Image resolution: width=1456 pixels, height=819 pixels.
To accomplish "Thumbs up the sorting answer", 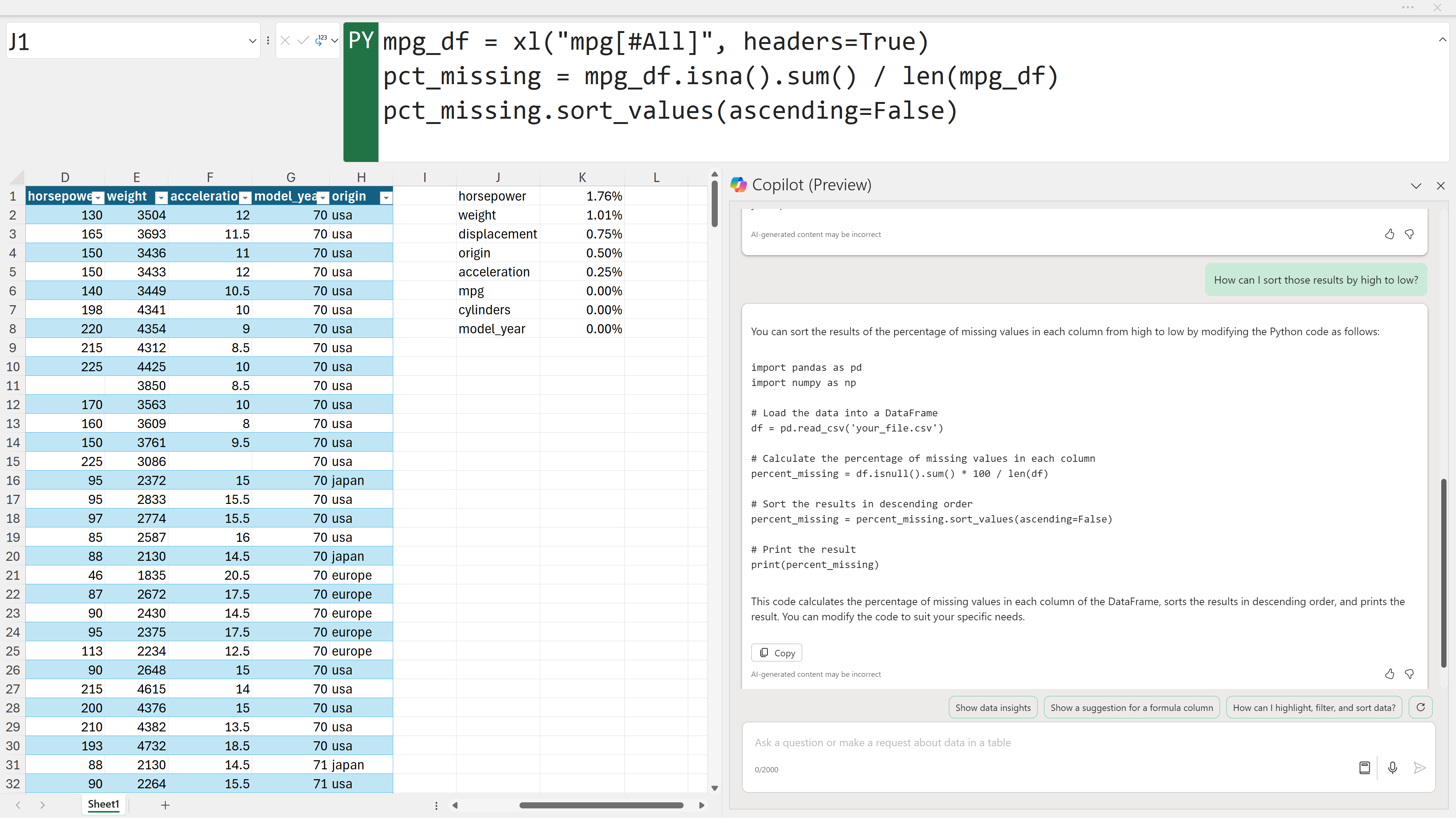I will tap(1389, 674).
